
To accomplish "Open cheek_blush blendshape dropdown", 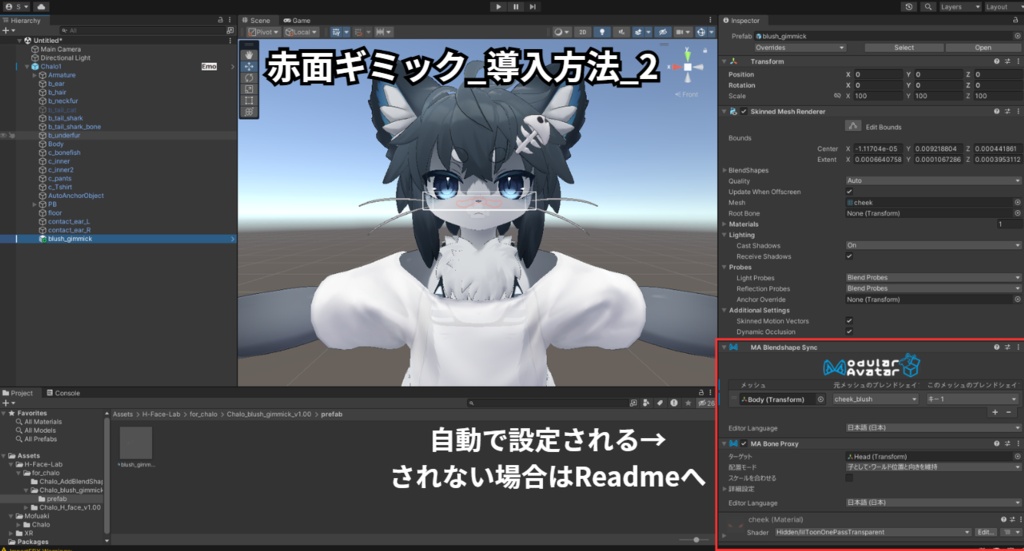I will (x=875, y=399).
